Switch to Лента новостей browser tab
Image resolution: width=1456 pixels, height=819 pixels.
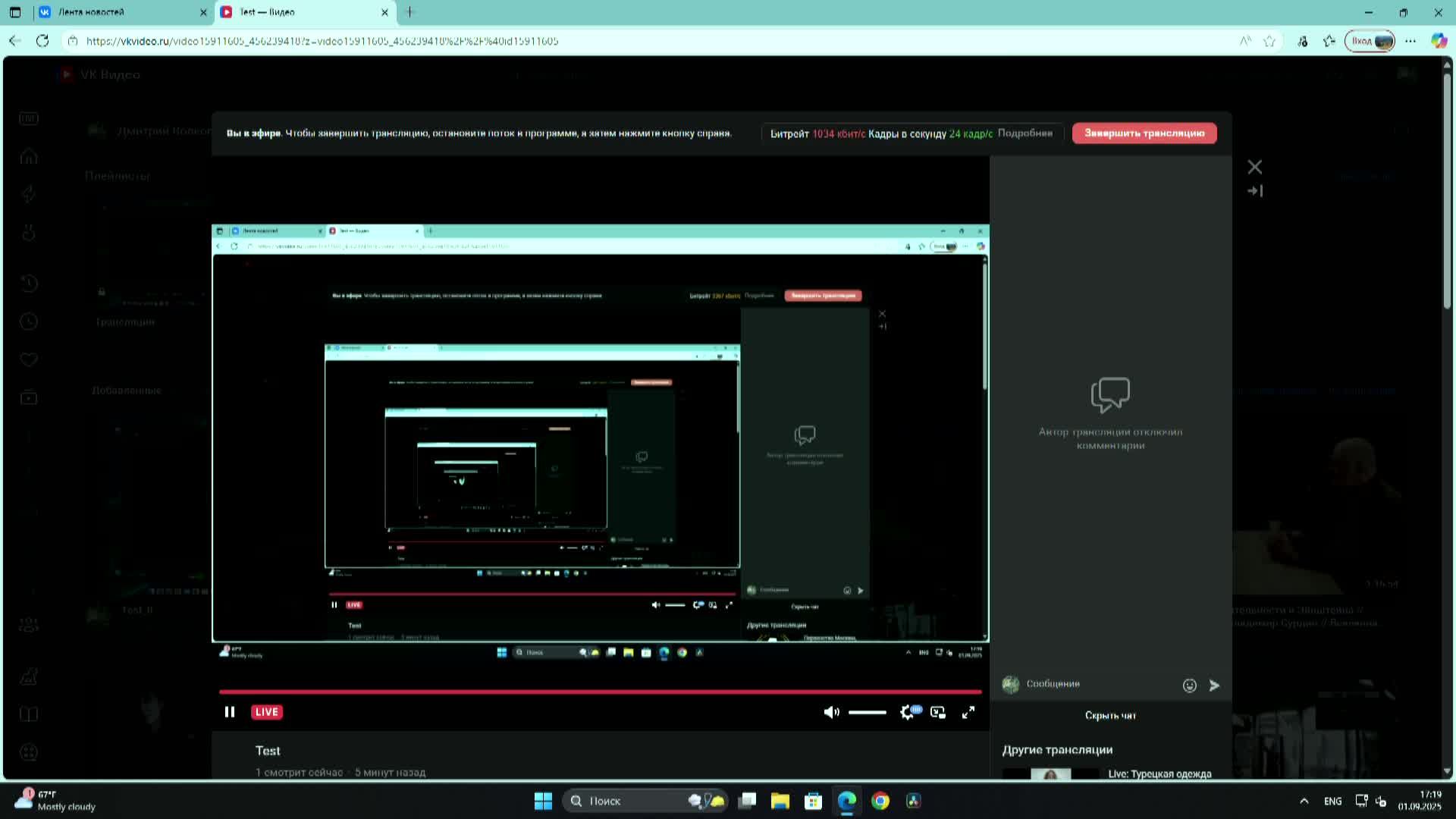click(112, 12)
